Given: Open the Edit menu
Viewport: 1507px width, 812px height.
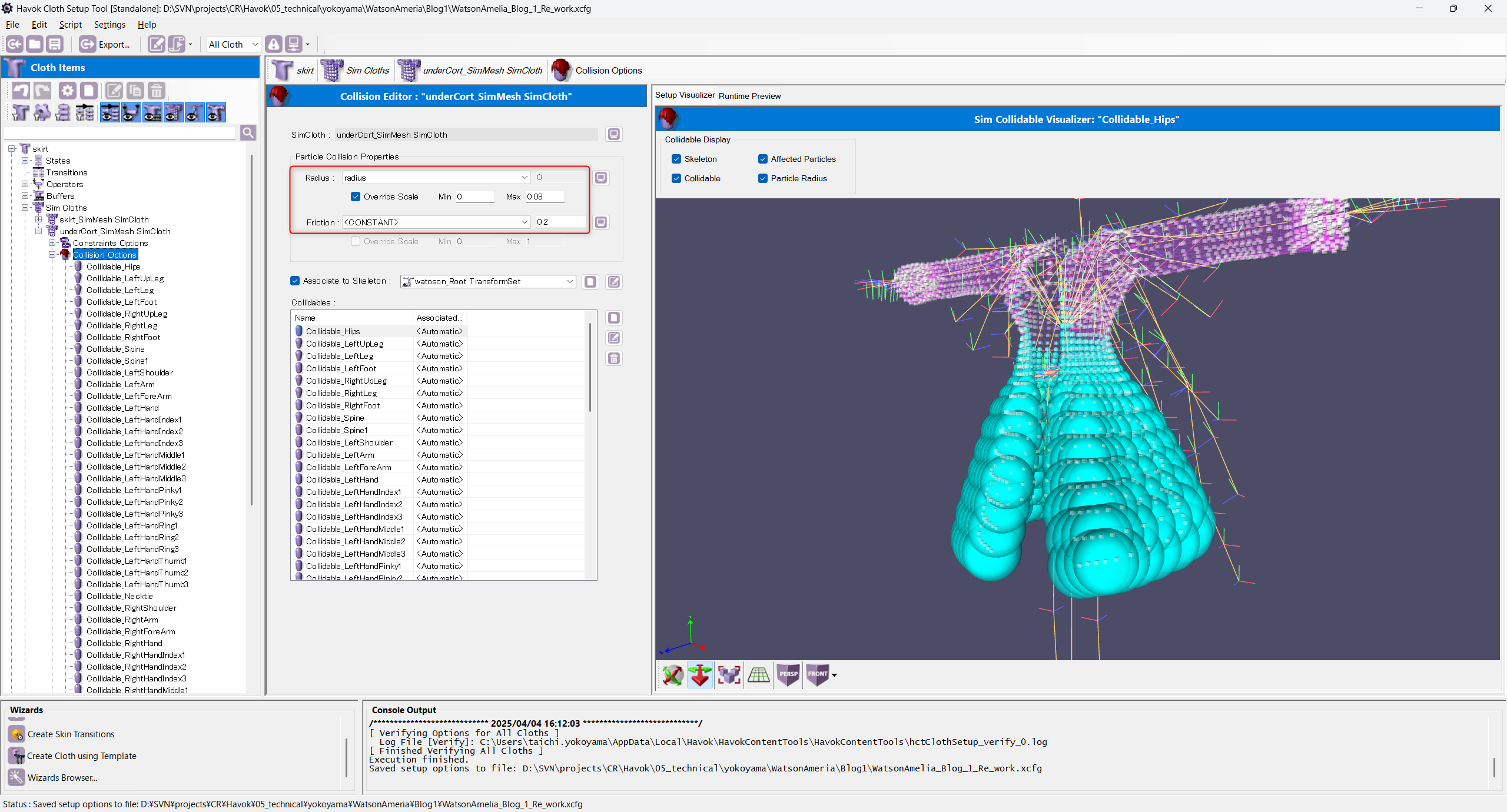Looking at the screenshot, I should [39, 24].
